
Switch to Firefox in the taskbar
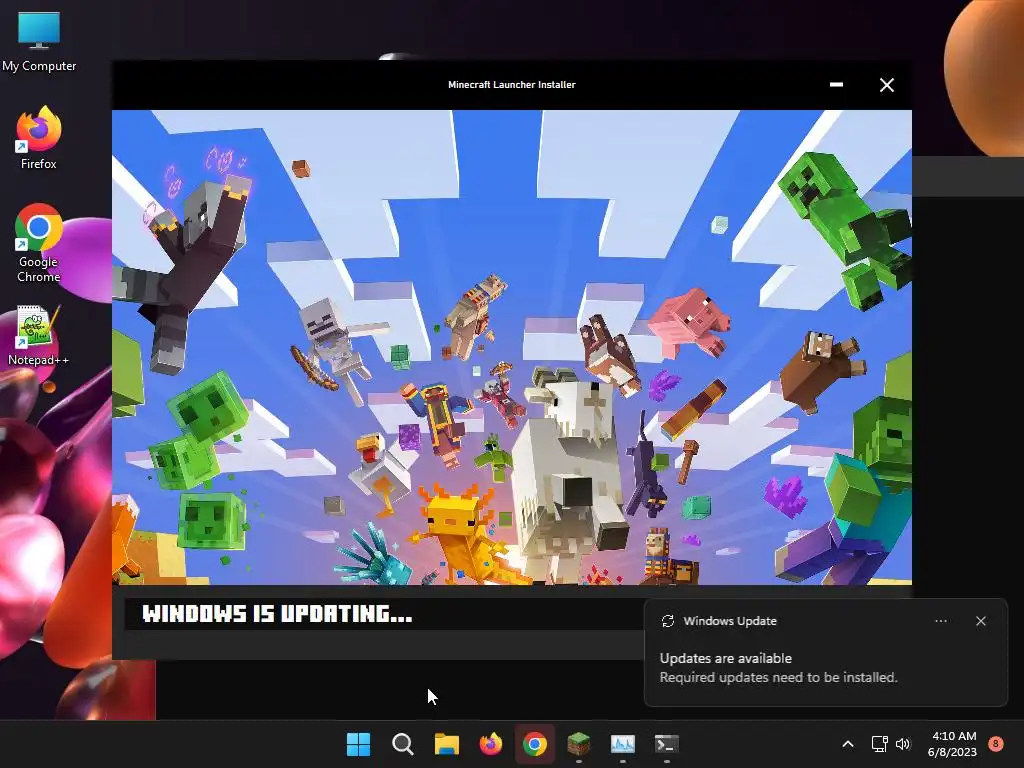point(490,744)
